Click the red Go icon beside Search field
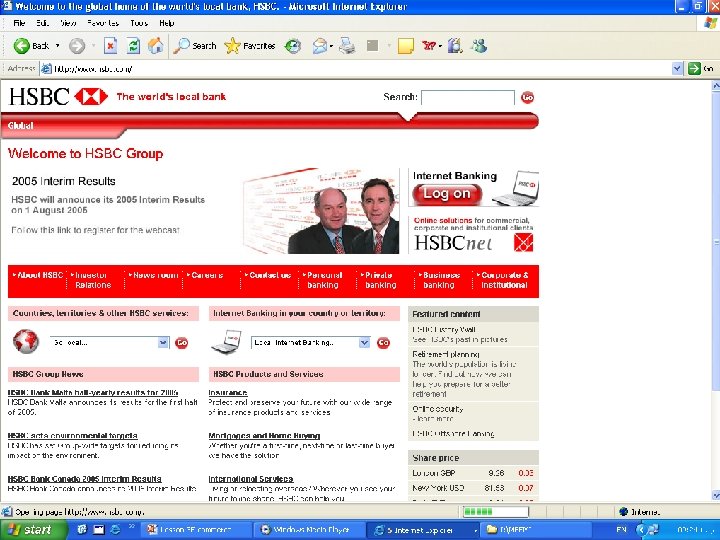 [528, 97]
